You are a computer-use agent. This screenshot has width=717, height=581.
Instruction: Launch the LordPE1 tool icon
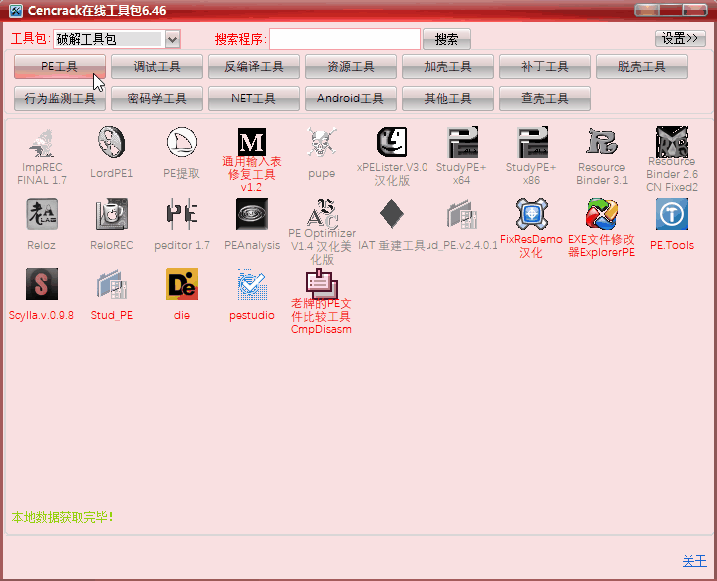[112, 142]
